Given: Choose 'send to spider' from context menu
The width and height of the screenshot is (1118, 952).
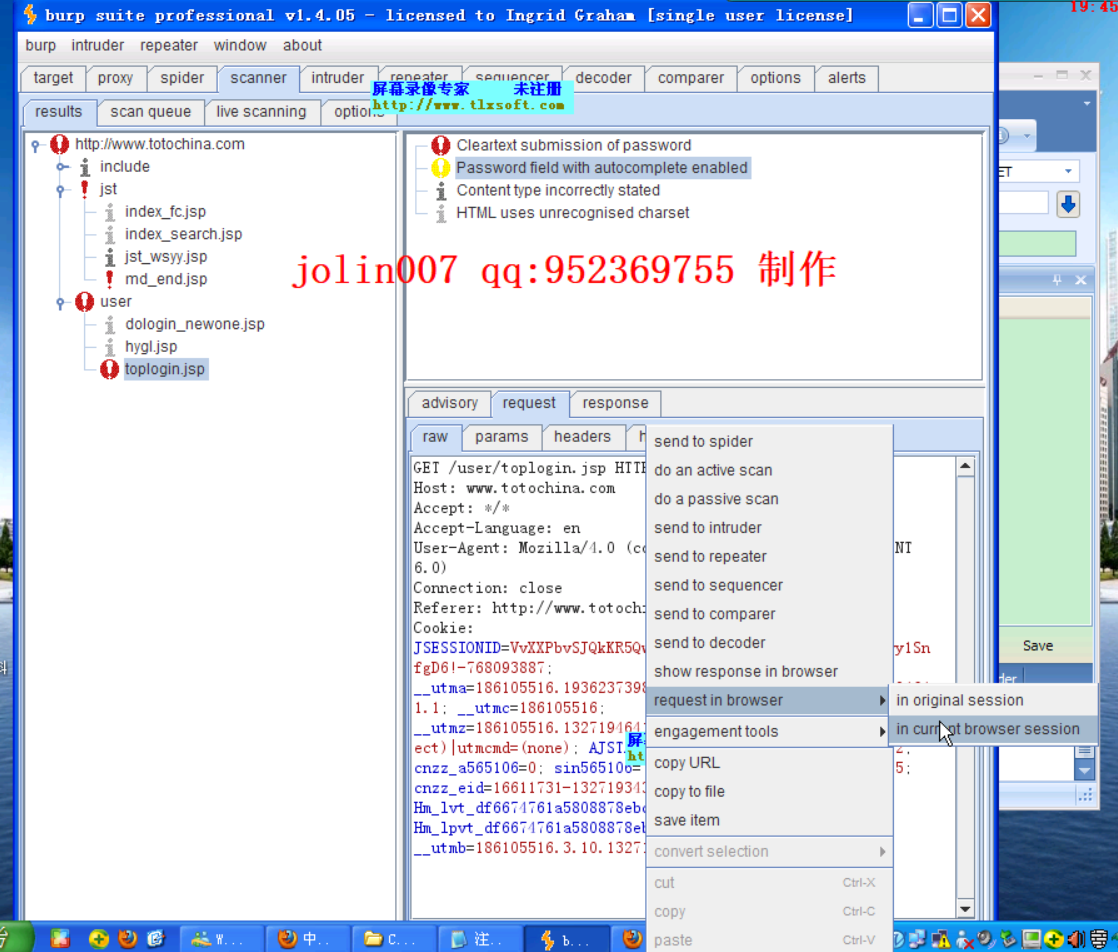Looking at the screenshot, I should point(769,441).
